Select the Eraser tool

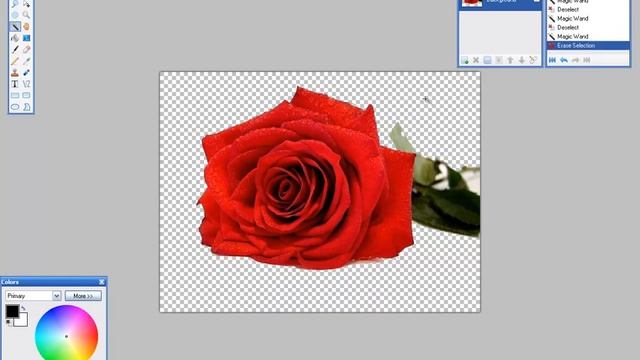(x=26, y=49)
